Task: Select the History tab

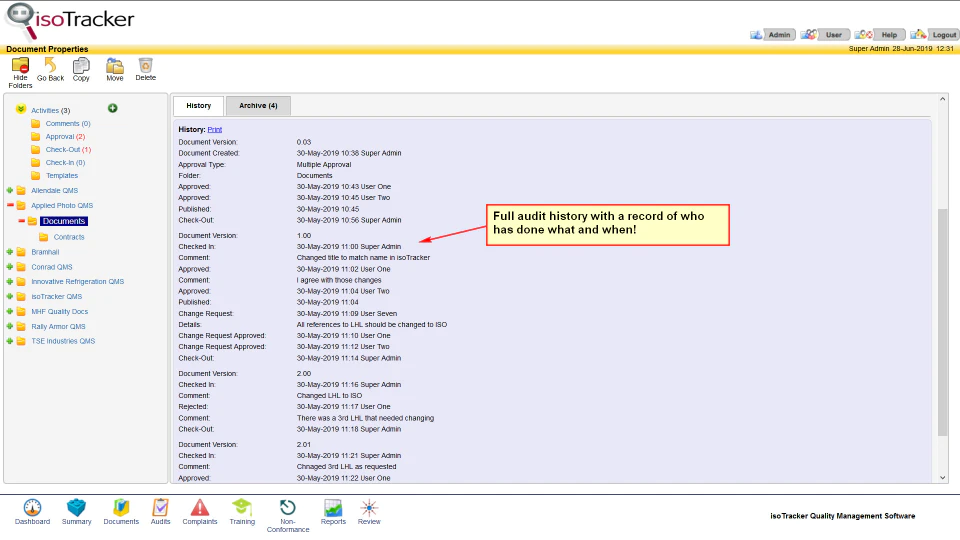Action: point(198,106)
